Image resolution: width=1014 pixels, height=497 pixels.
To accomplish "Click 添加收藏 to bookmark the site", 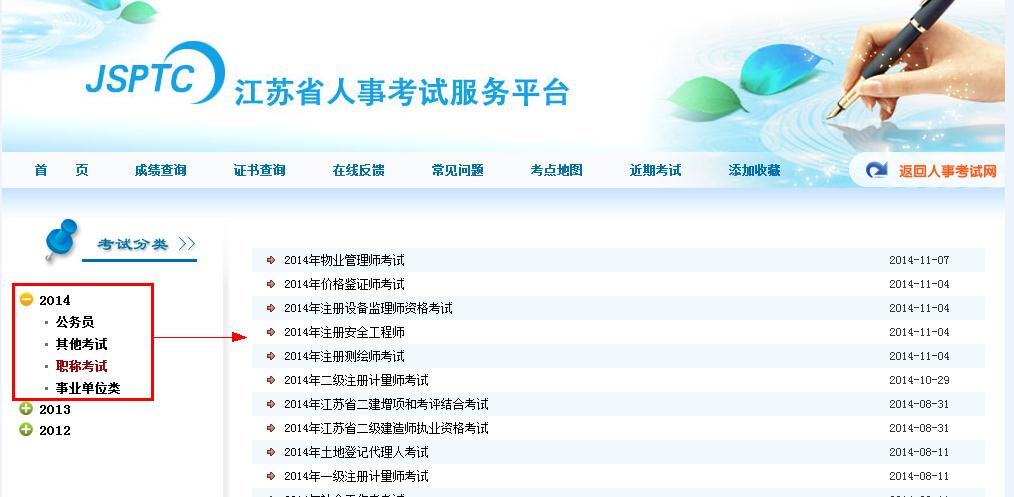I will [754, 171].
